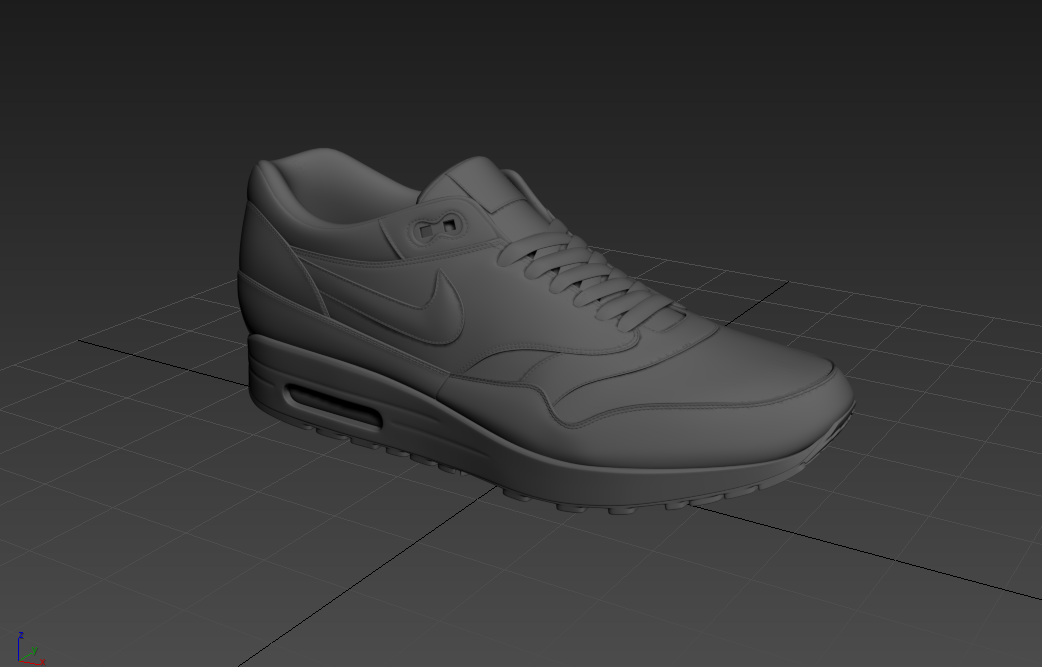Click the shoelaces mesh on the sneaker
Viewport: 1042px width, 667px height.
[x=591, y=279]
